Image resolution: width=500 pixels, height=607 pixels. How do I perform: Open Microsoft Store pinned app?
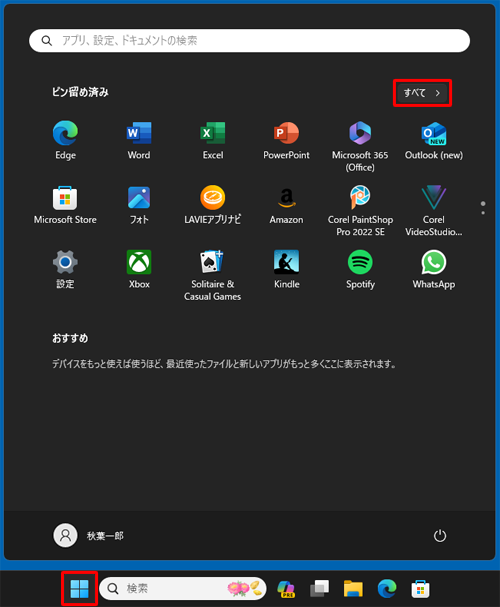[65, 205]
